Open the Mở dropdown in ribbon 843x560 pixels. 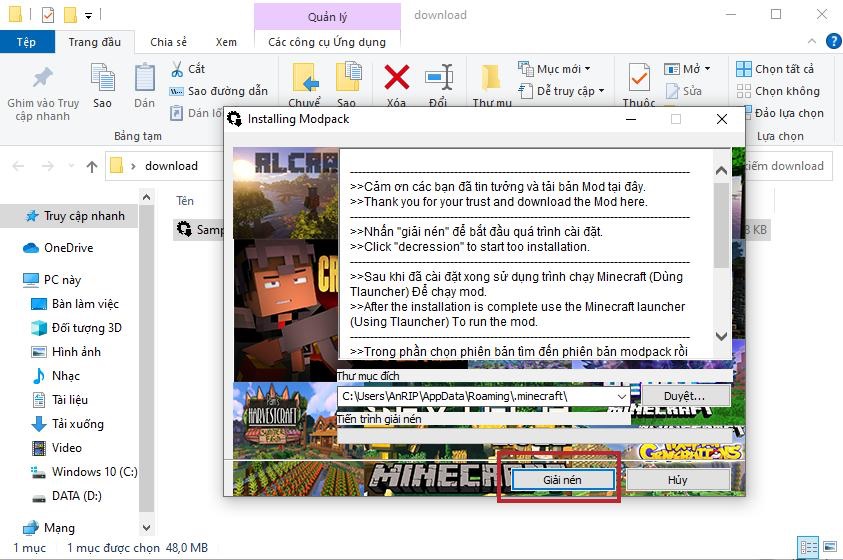687,69
